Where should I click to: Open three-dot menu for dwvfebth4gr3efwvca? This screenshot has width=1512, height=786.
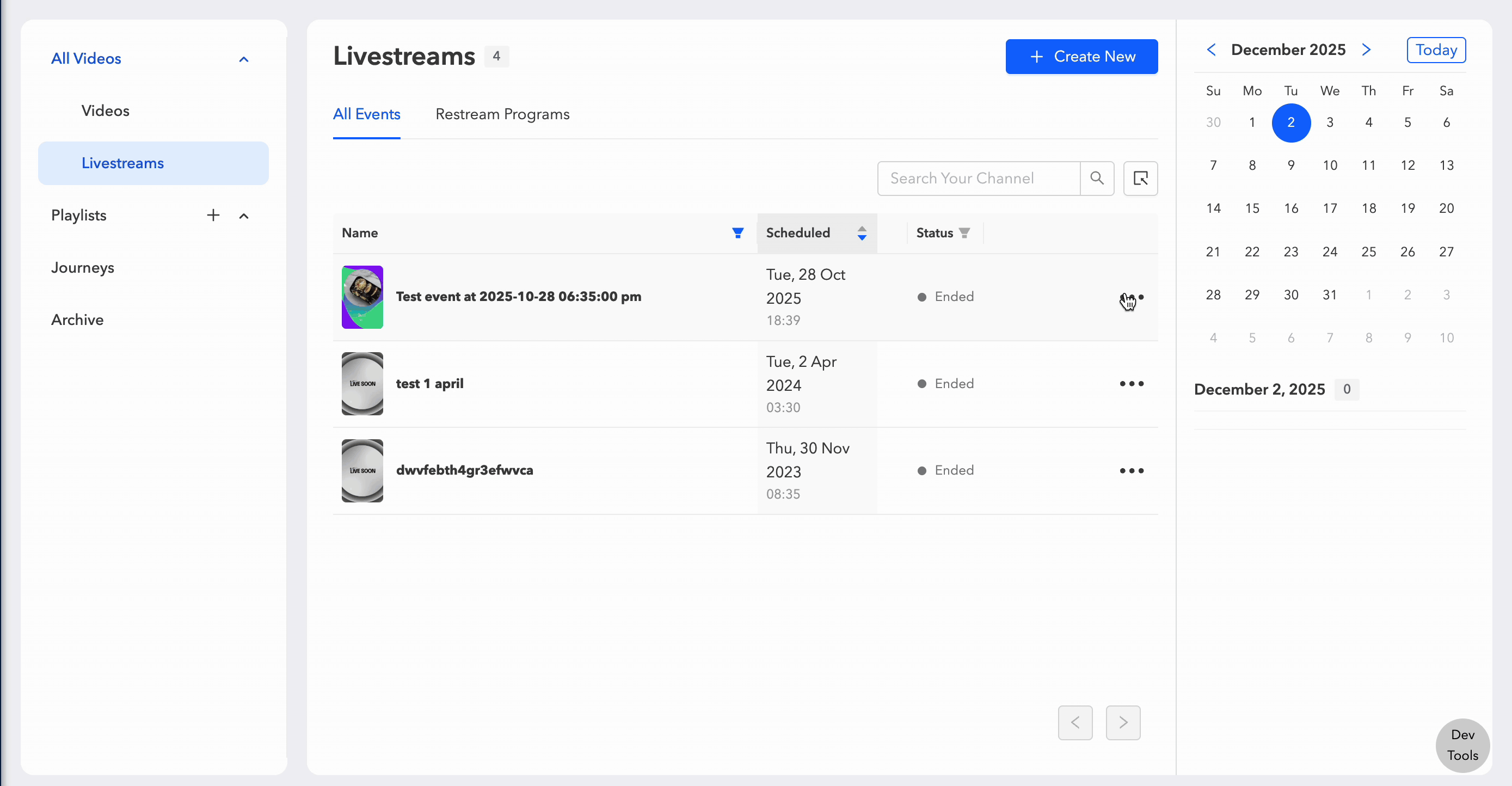tap(1131, 471)
